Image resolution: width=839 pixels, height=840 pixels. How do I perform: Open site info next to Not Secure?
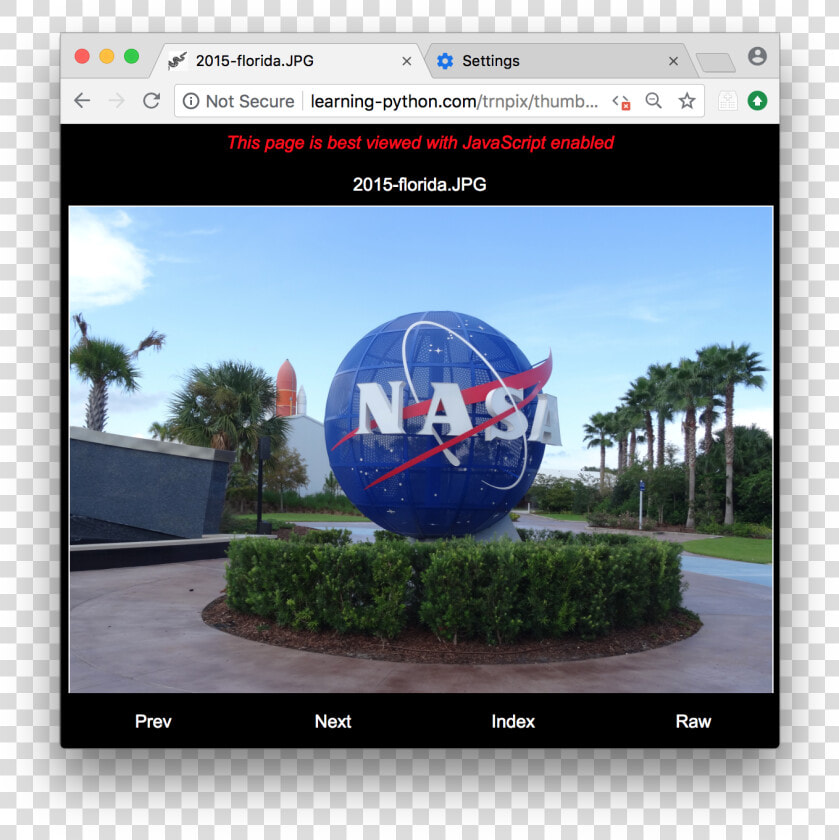tap(191, 101)
